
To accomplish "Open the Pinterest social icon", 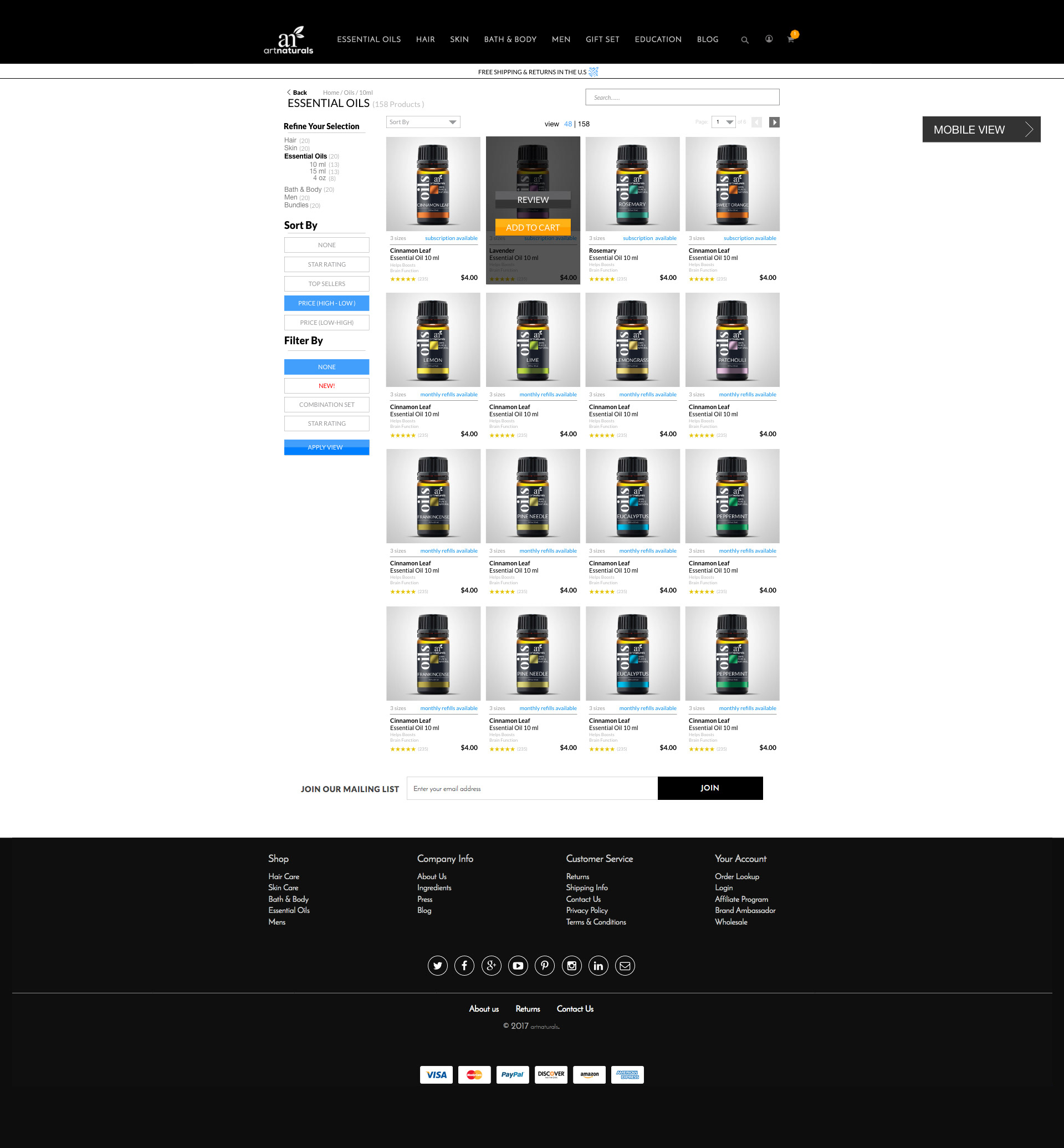I will point(545,966).
